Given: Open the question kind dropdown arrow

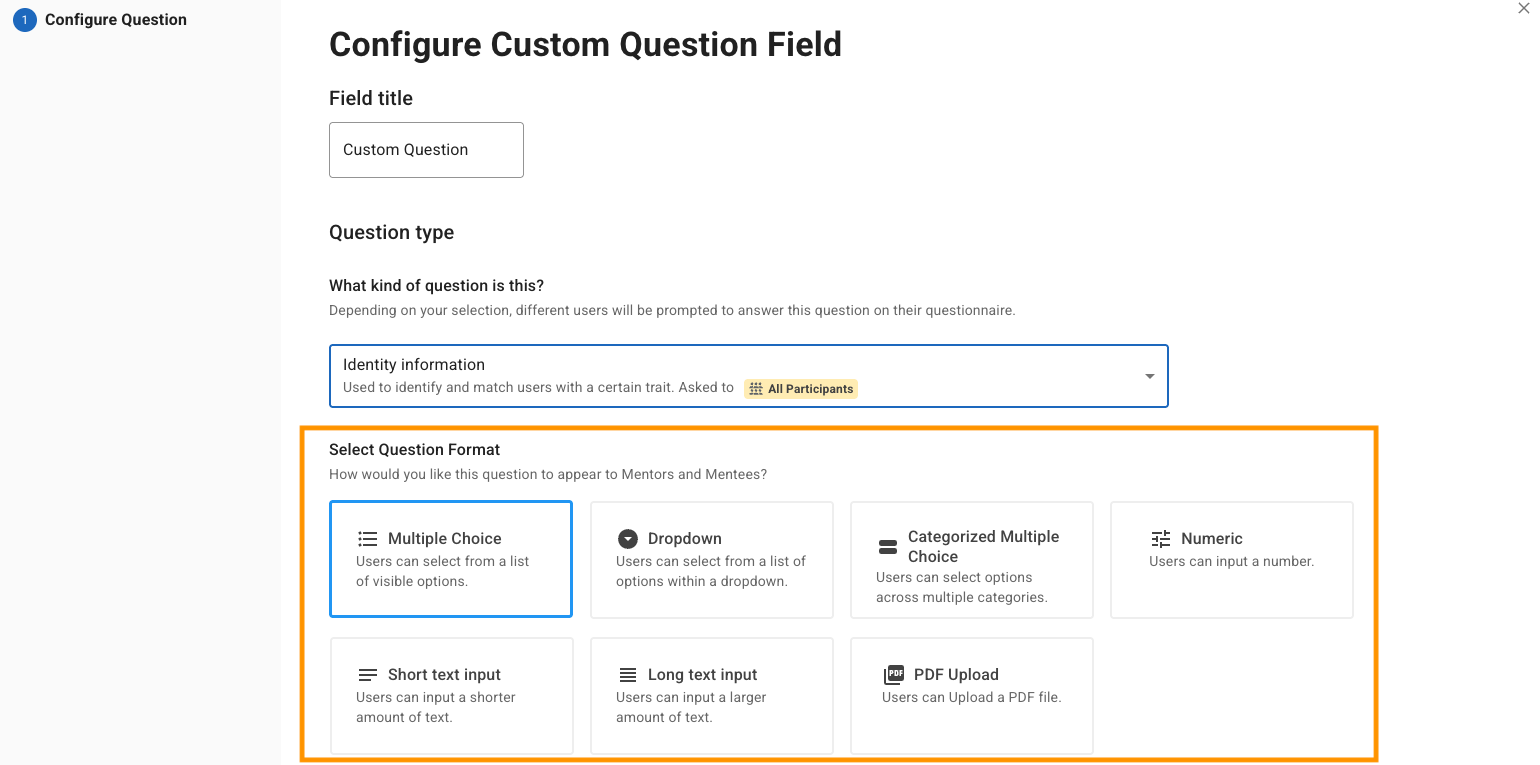Looking at the screenshot, I should 1149,376.
